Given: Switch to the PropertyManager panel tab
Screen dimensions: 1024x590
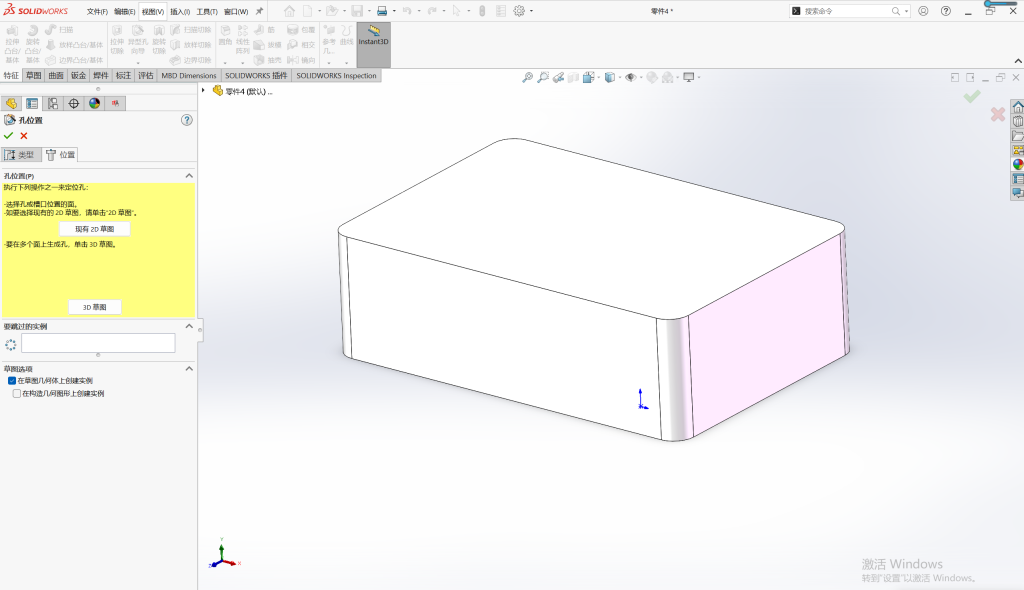Looking at the screenshot, I should click(x=32, y=103).
